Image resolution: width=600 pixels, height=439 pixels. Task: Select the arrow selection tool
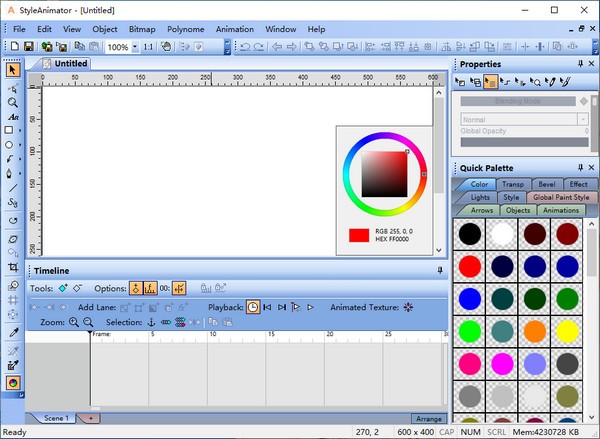[x=13, y=70]
